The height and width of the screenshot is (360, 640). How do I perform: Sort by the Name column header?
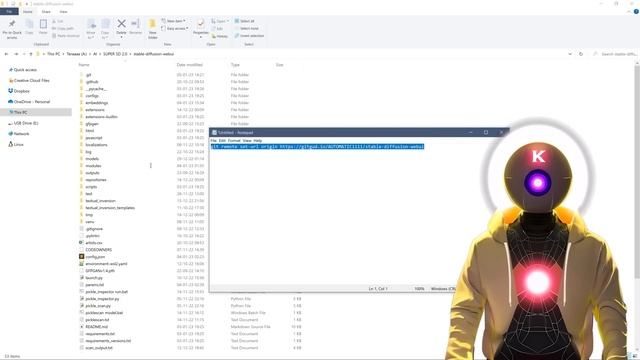(84, 65)
